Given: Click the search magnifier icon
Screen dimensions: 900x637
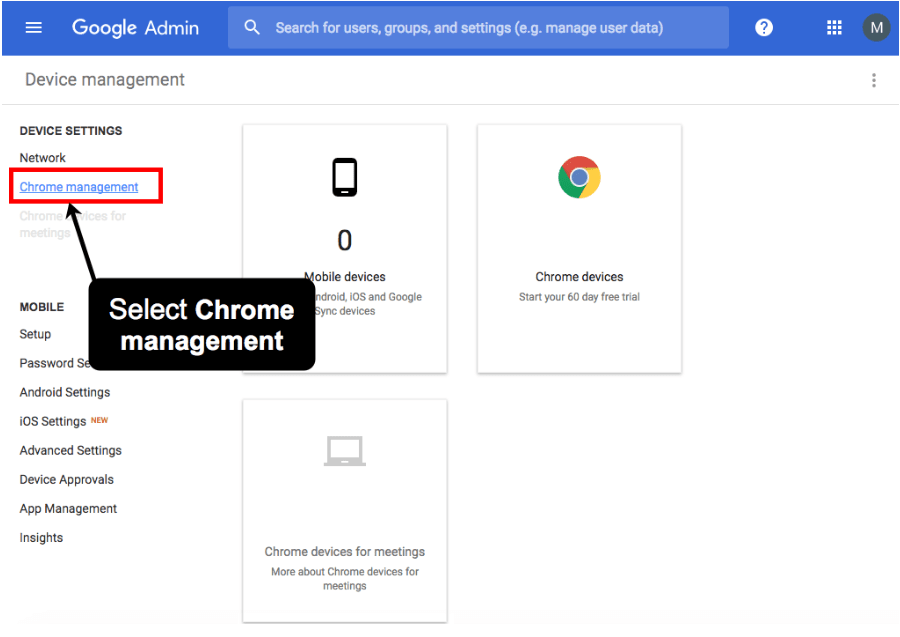Looking at the screenshot, I should click(x=252, y=27).
